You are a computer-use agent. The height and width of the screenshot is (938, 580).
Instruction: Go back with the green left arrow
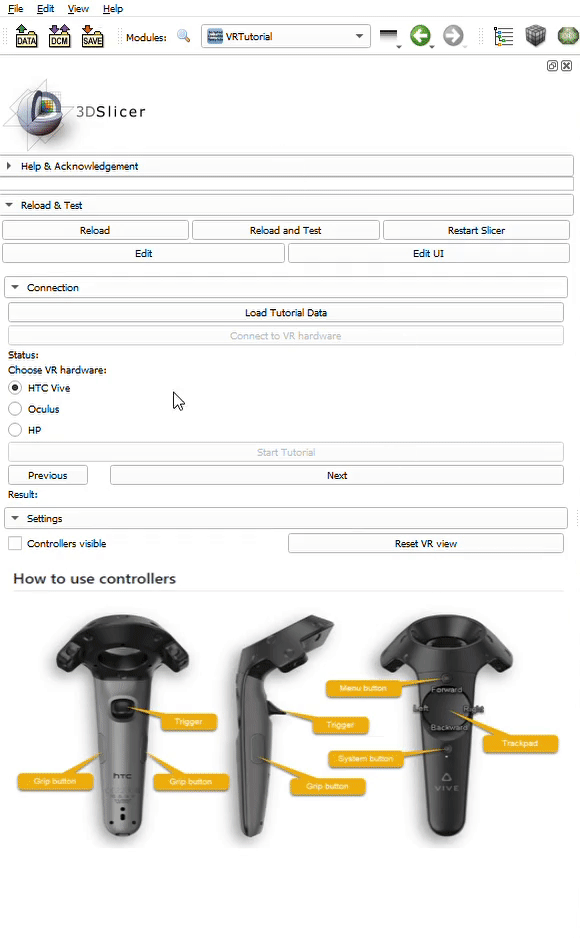click(421, 36)
